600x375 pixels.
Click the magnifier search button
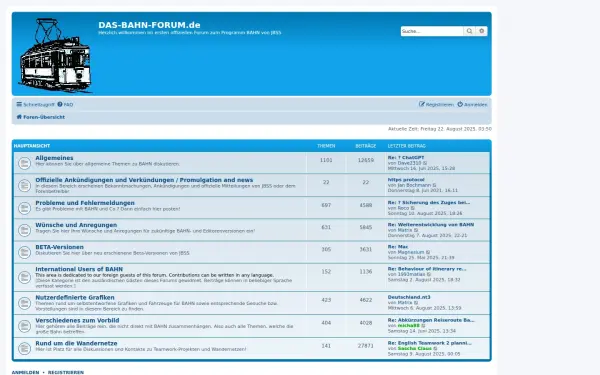point(469,31)
